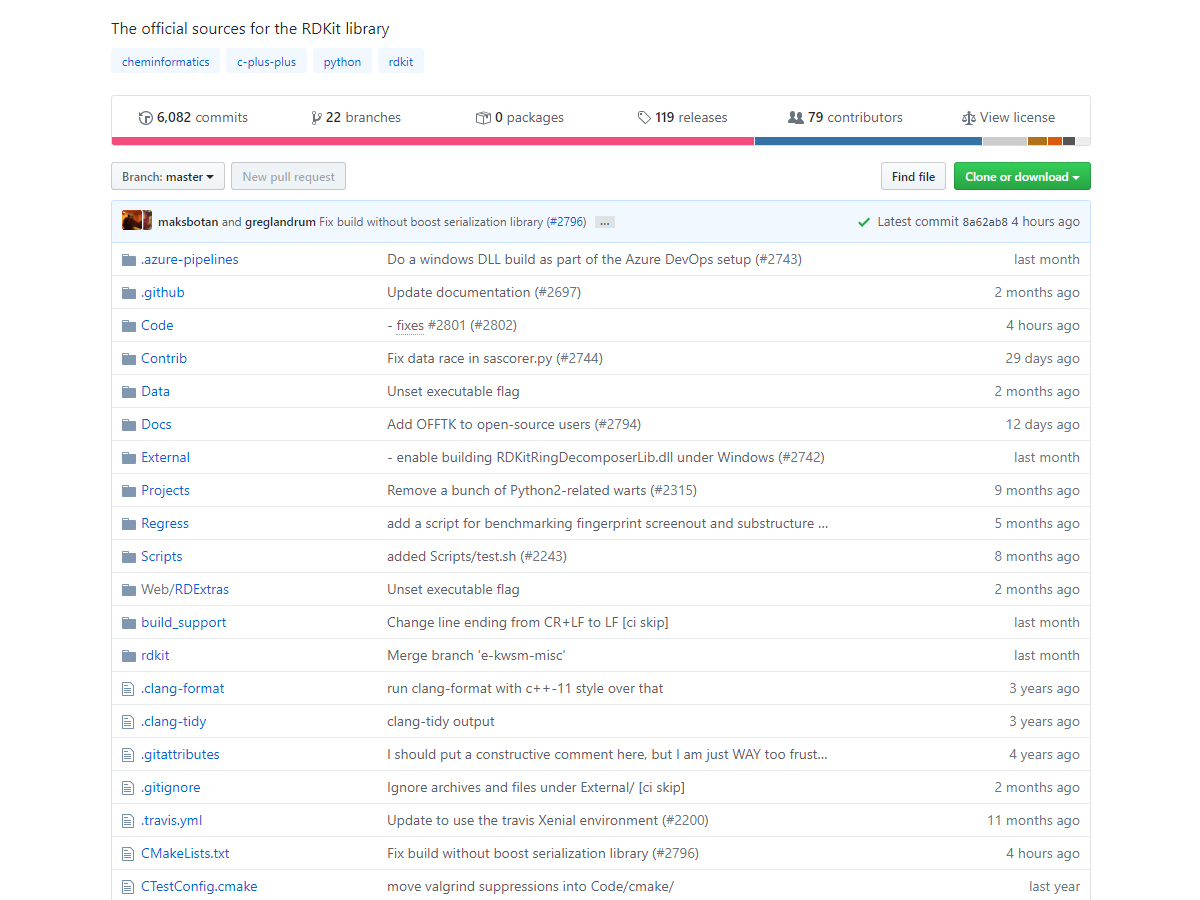This screenshot has width=1200, height=900.
Task: Open the maksbotan author link
Action: 188,222
